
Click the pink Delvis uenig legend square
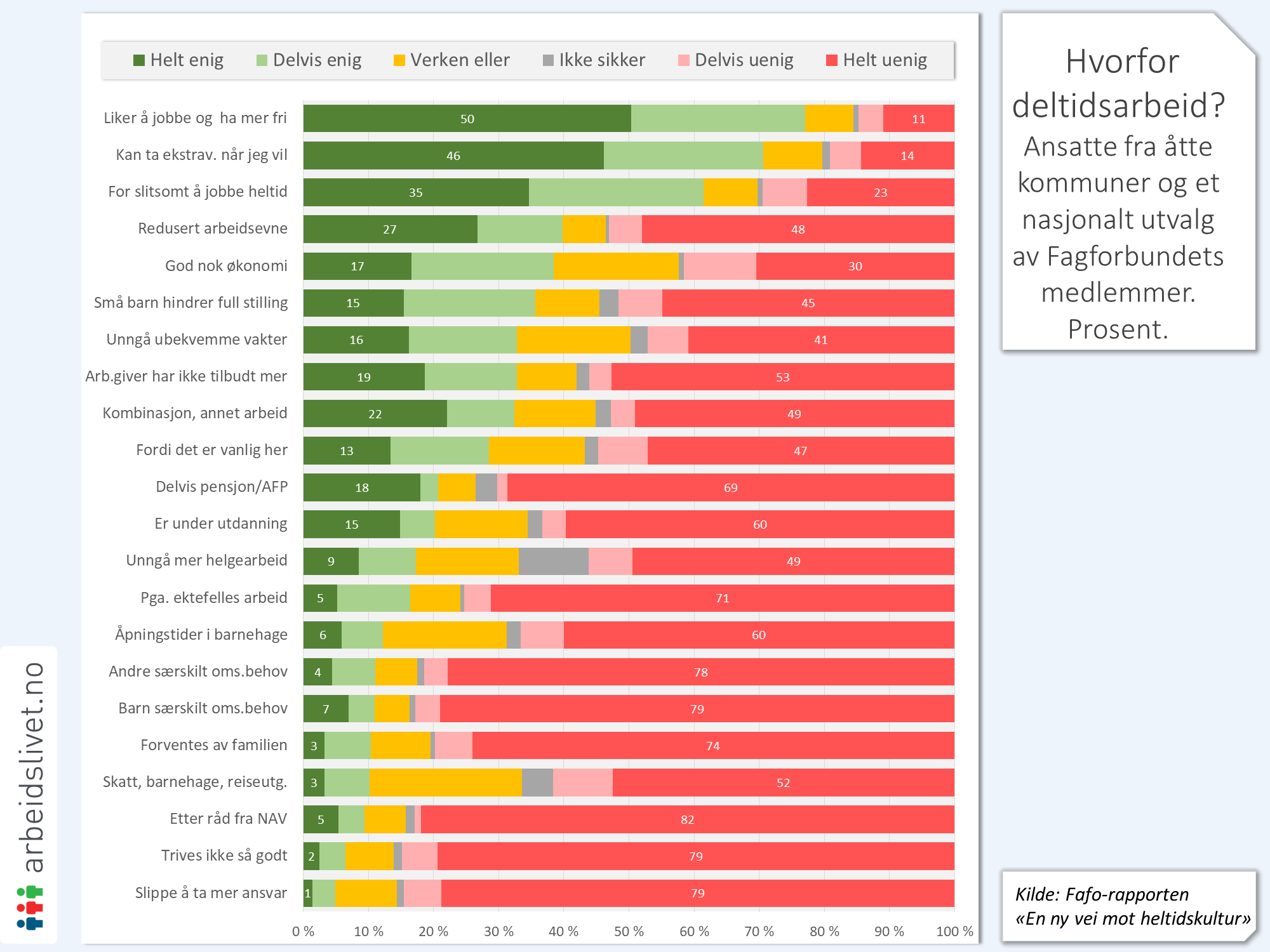click(x=684, y=60)
